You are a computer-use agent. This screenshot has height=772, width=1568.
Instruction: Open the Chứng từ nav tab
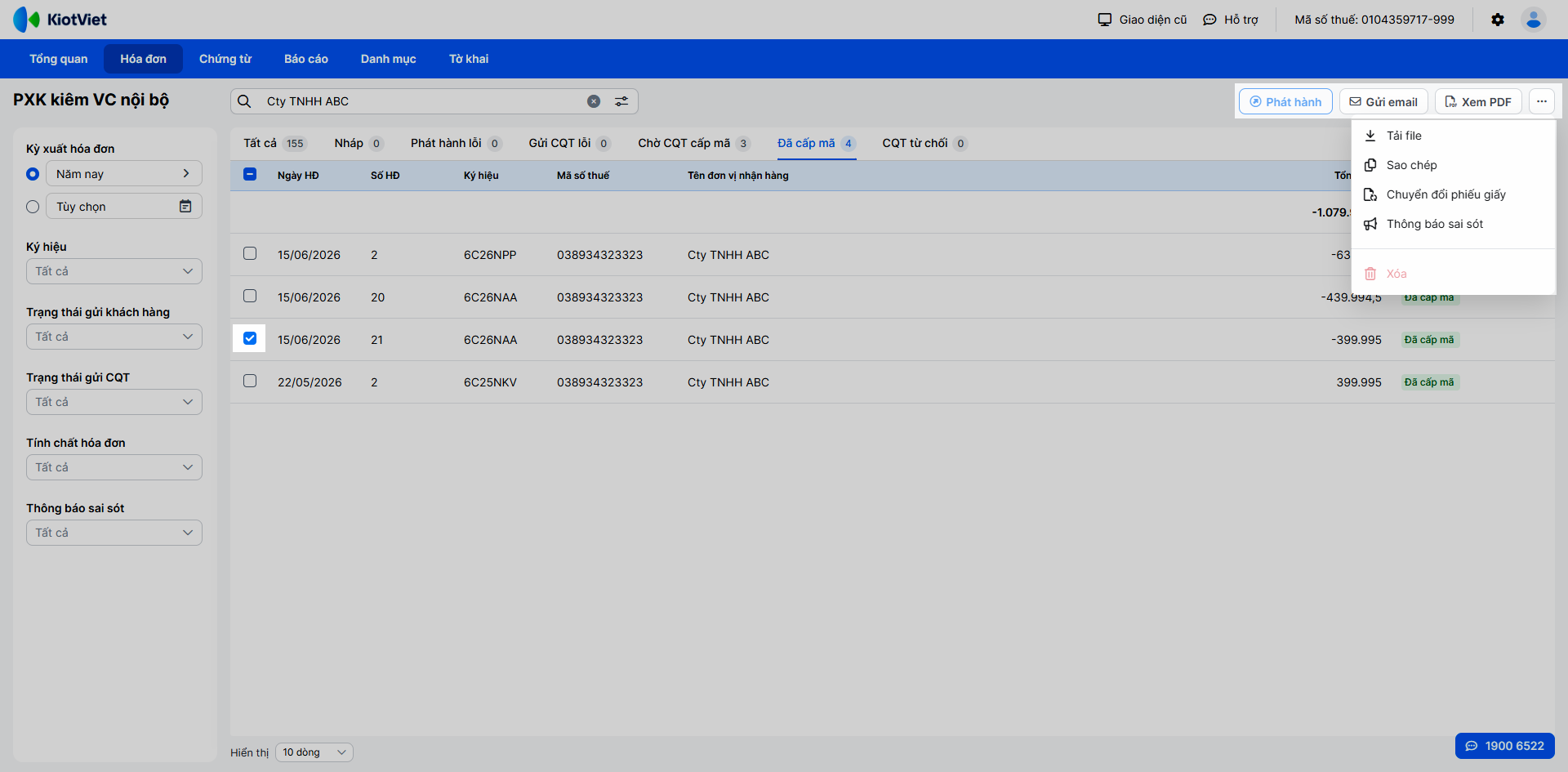pyautogui.click(x=225, y=59)
